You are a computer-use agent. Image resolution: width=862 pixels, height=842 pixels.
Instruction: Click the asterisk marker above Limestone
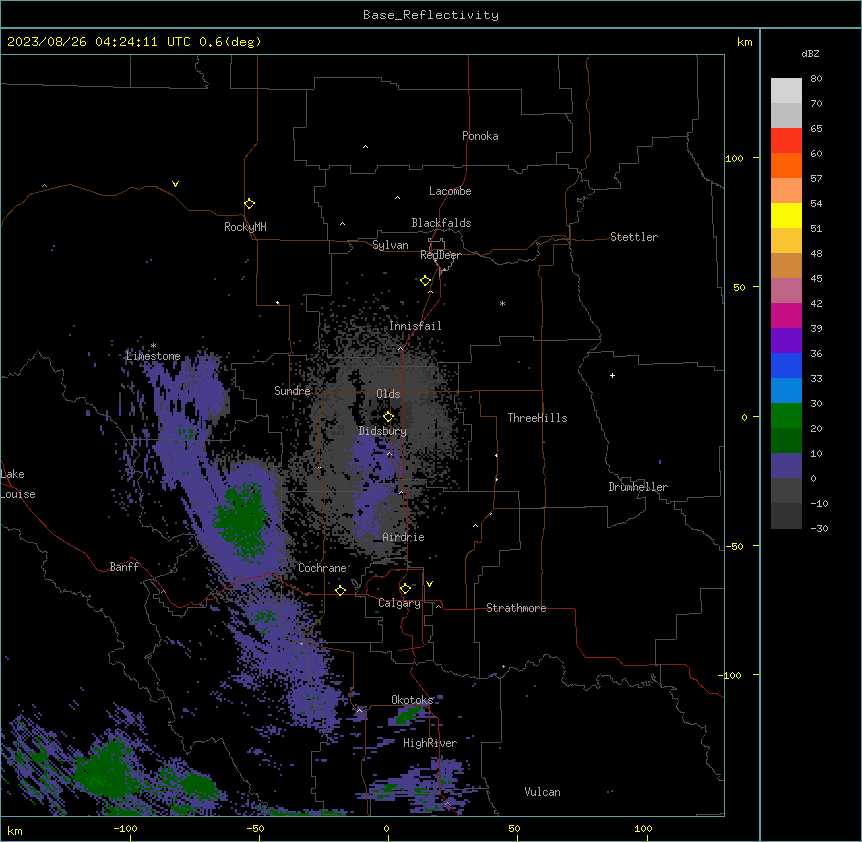tap(153, 346)
